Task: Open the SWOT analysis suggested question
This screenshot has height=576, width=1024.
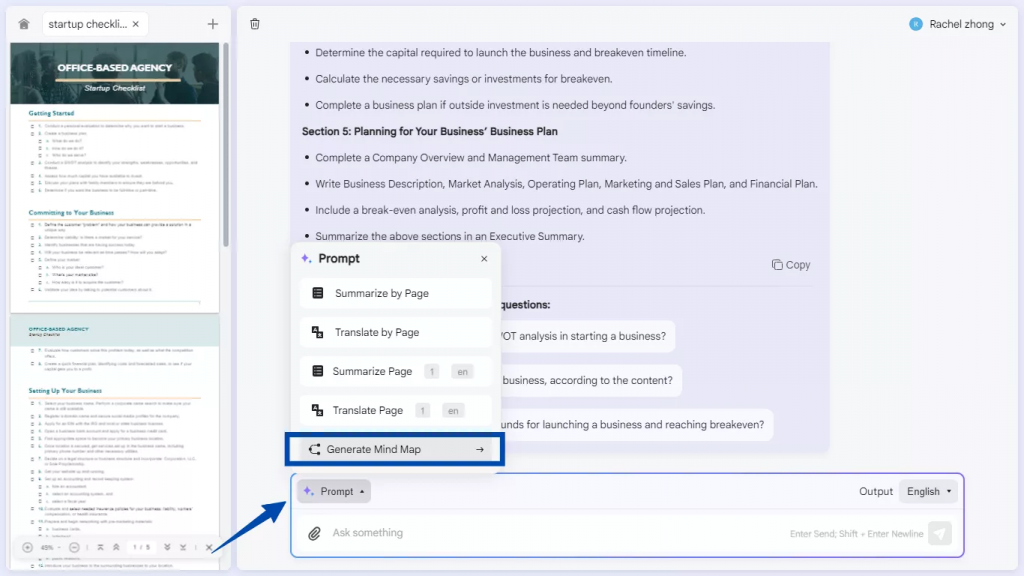Action: click(x=590, y=336)
